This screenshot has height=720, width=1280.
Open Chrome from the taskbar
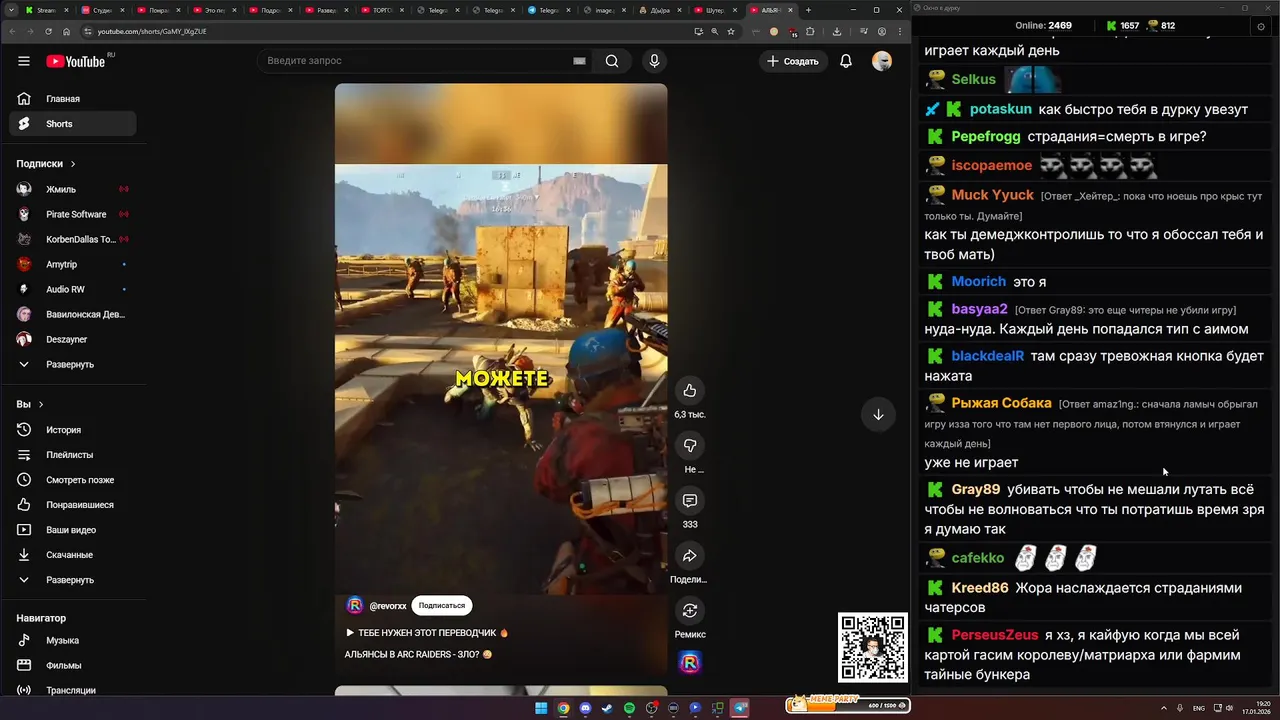[563, 708]
